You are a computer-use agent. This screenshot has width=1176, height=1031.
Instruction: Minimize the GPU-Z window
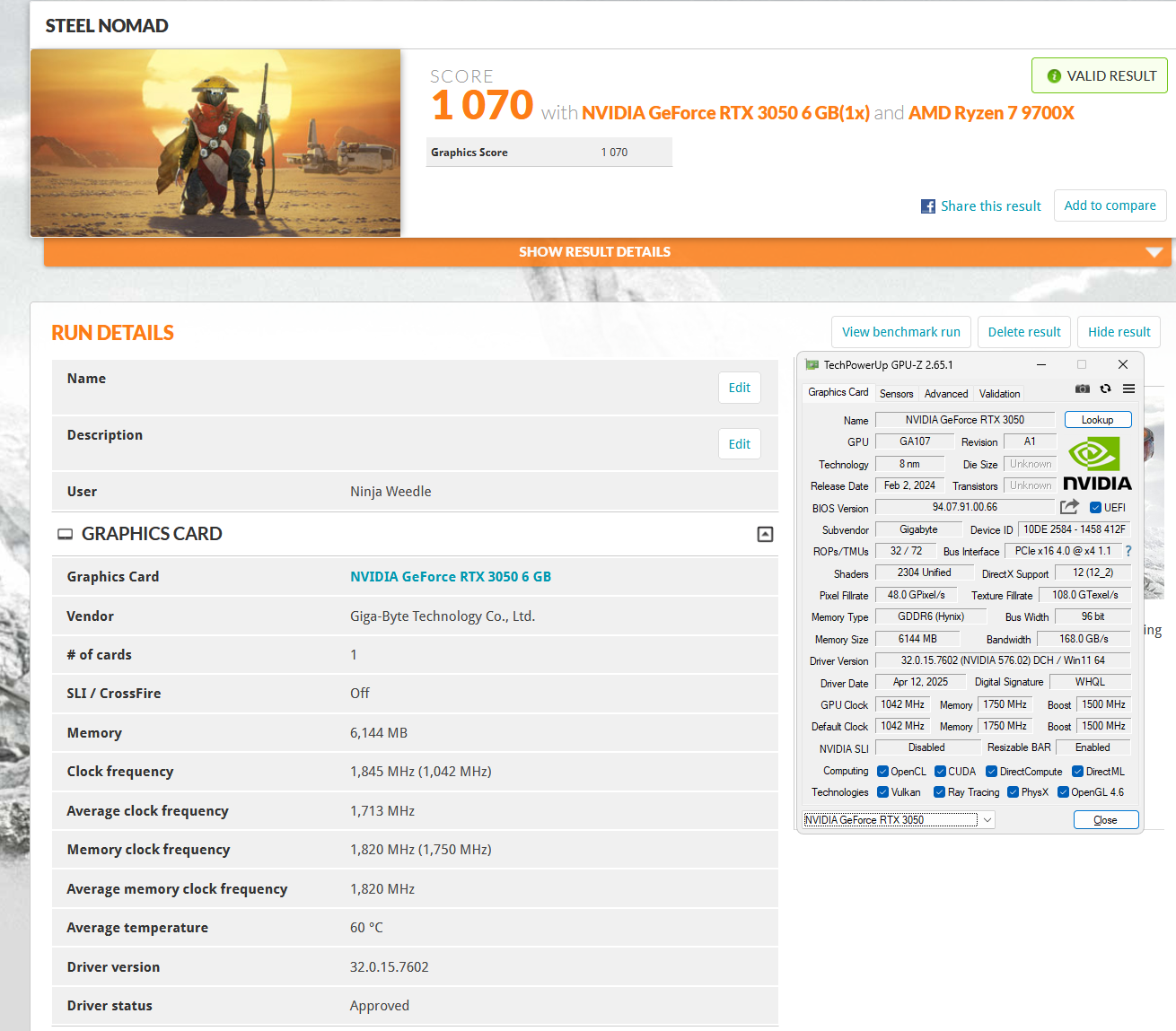click(1041, 364)
